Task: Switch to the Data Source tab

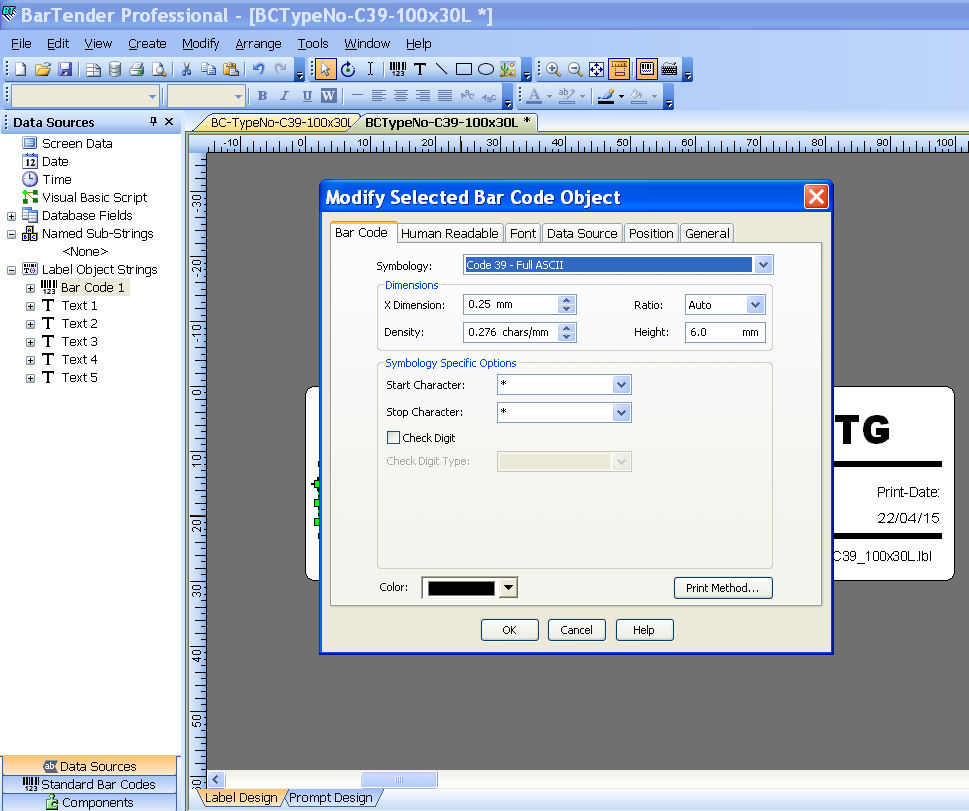Action: coord(582,233)
